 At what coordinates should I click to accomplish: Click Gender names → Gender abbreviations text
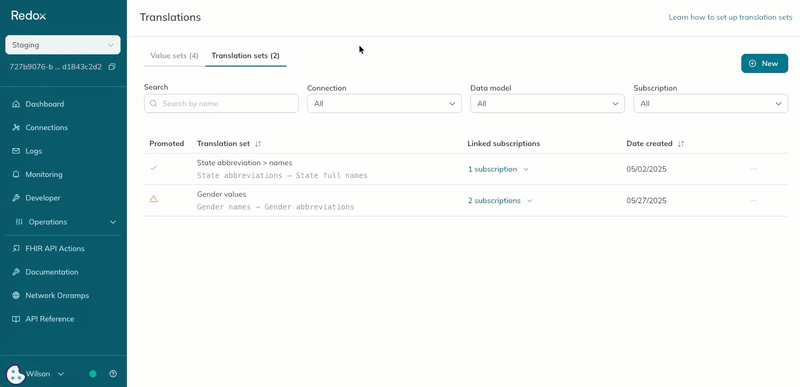click(x=276, y=207)
